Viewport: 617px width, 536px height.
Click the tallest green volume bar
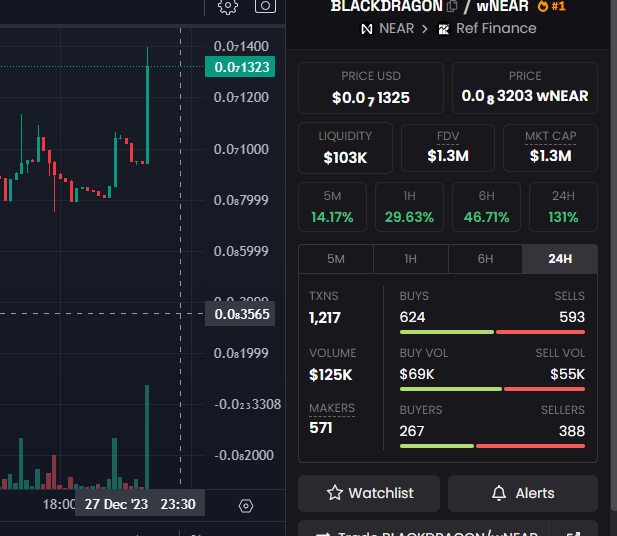pos(147,437)
